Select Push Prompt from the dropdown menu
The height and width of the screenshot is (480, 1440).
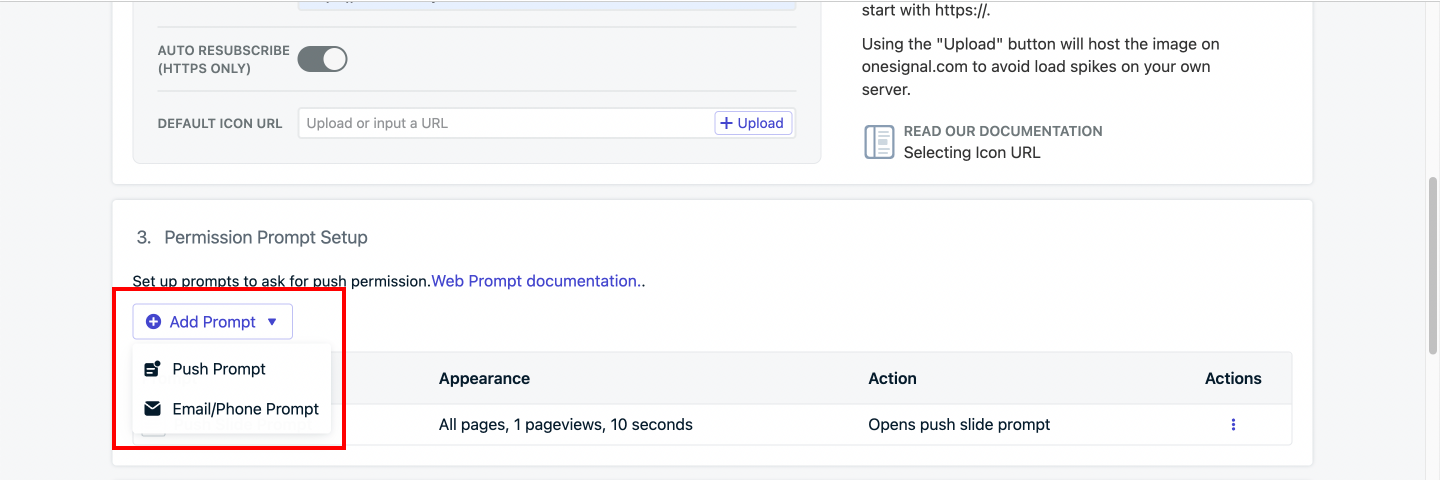pyautogui.click(x=219, y=369)
